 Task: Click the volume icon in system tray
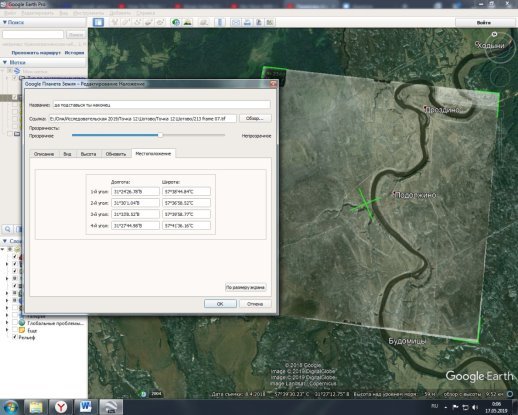475,407
